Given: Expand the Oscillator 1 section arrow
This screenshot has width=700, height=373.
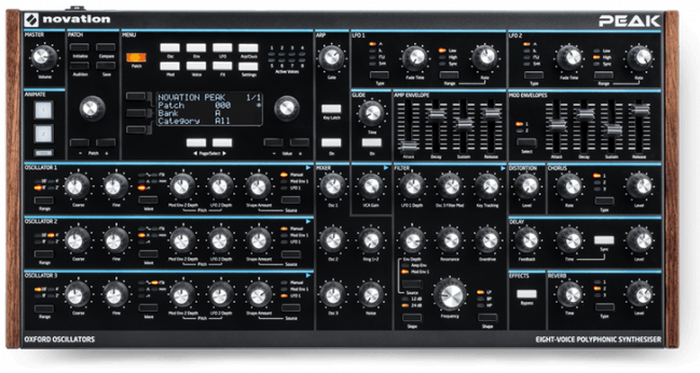Looking at the screenshot, I should 308,168.
